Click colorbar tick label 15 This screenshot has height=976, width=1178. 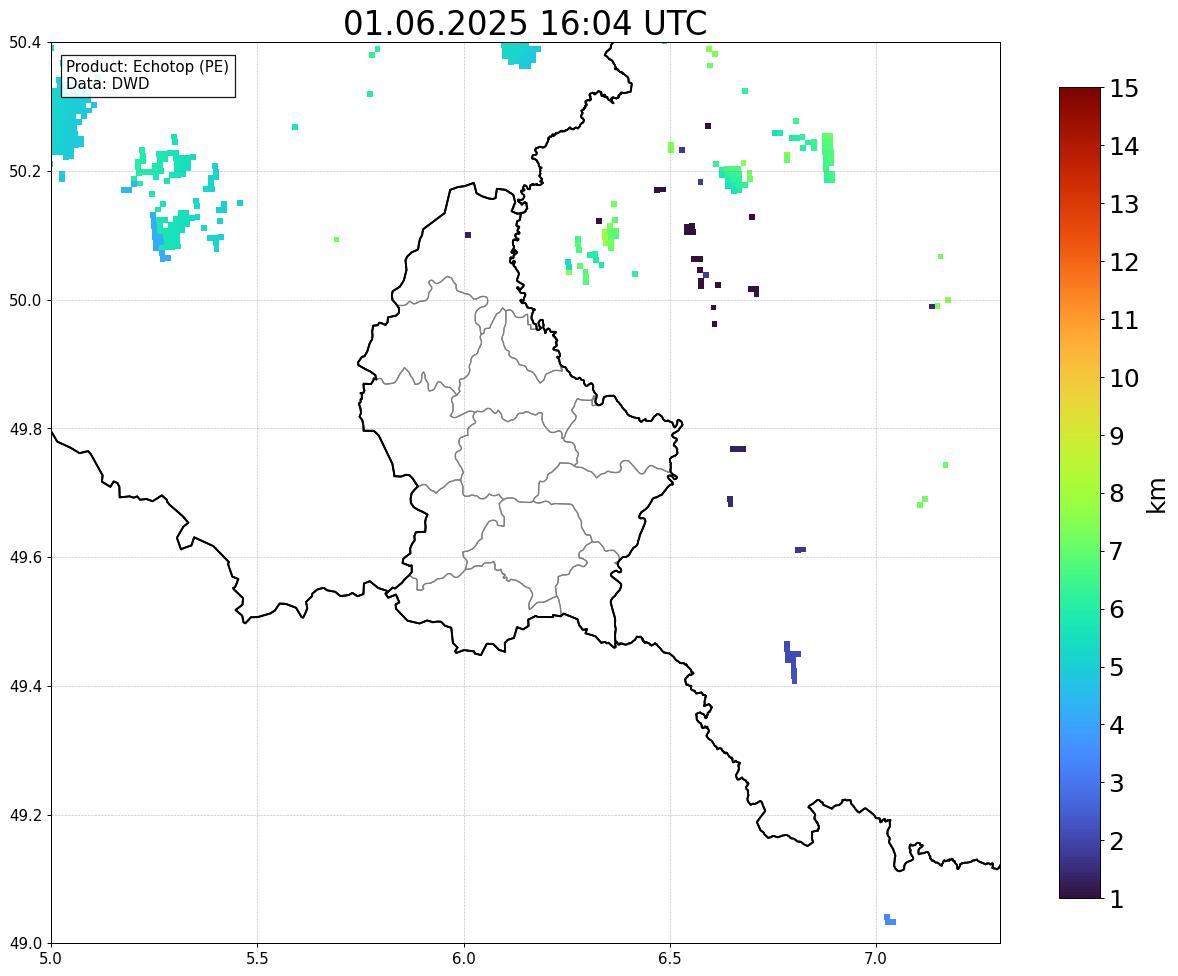pyautogui.click(x=1124, y=89)
